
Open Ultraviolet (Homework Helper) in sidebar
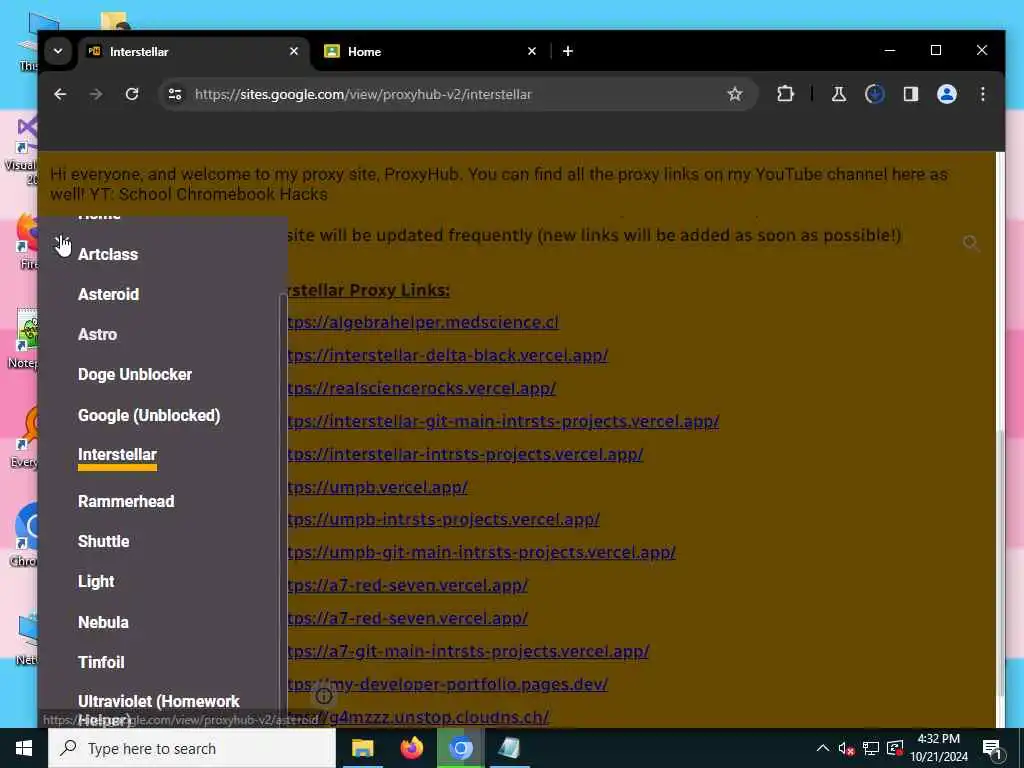tap(159, 709)
